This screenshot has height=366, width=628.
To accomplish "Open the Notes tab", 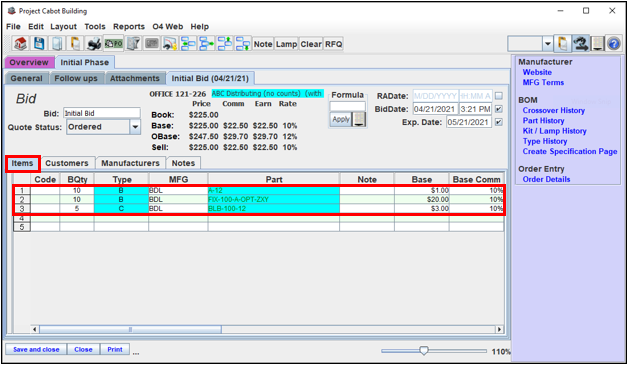I will coord(183,163).
